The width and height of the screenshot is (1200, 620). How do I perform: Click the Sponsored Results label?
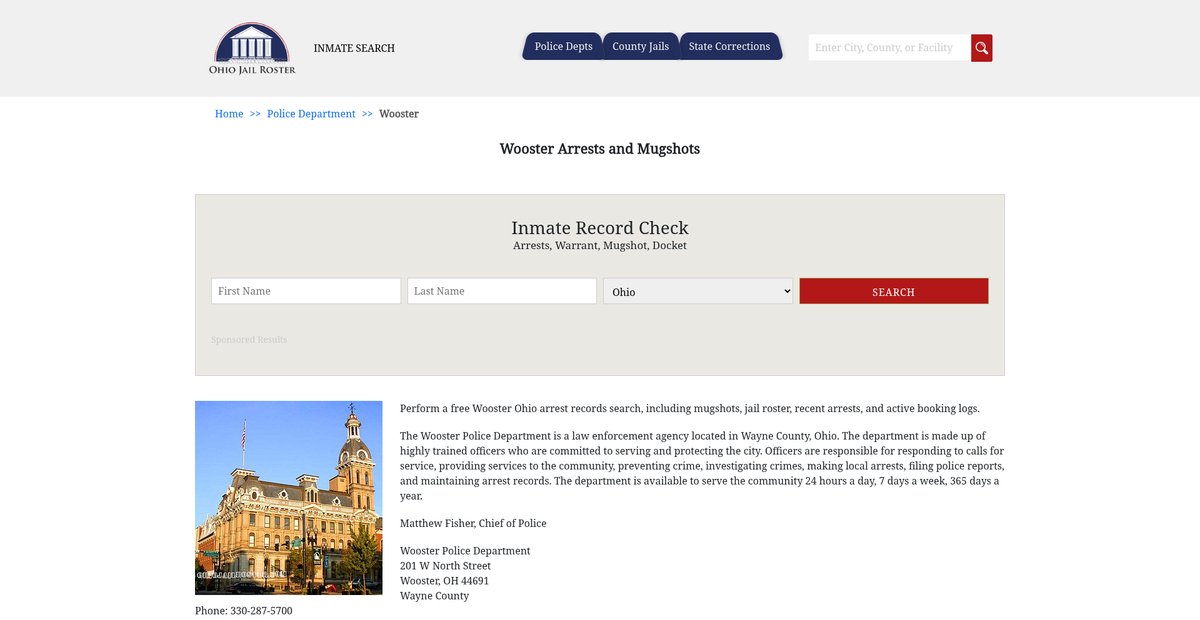(x=249, y=340)
